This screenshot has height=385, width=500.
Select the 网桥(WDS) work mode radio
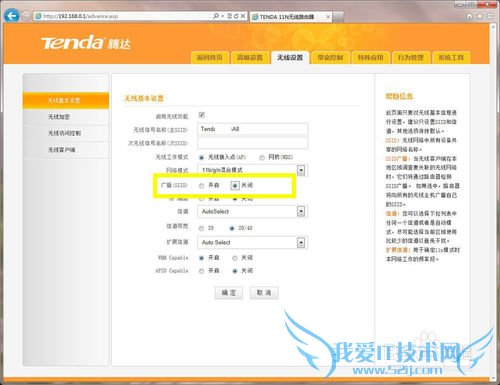click(262, 157)
